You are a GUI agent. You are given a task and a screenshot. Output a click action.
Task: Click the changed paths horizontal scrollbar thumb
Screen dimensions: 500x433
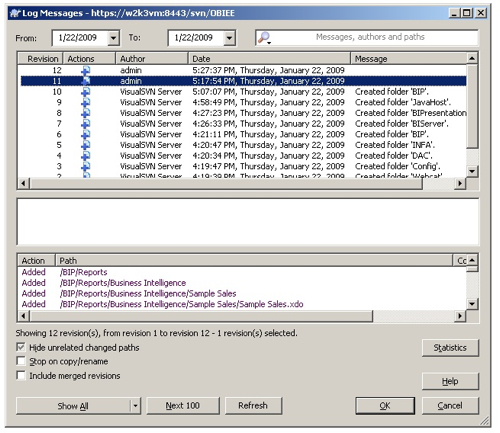(201, 316)
